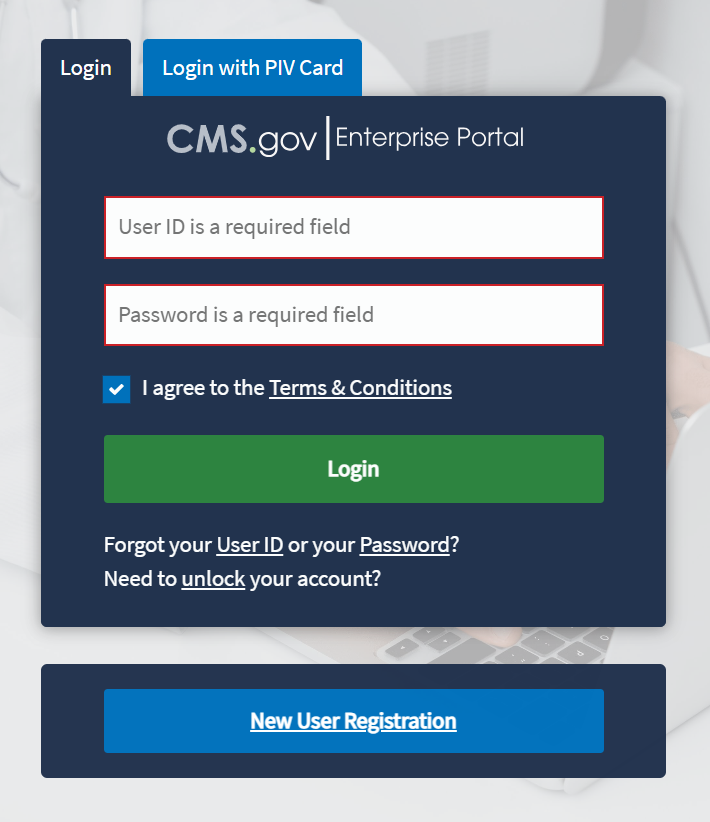This screenshot has width=710, height=822.
Task: Follow the forgot User ID link
Action: pyautogui.click(x=250, y=545)
